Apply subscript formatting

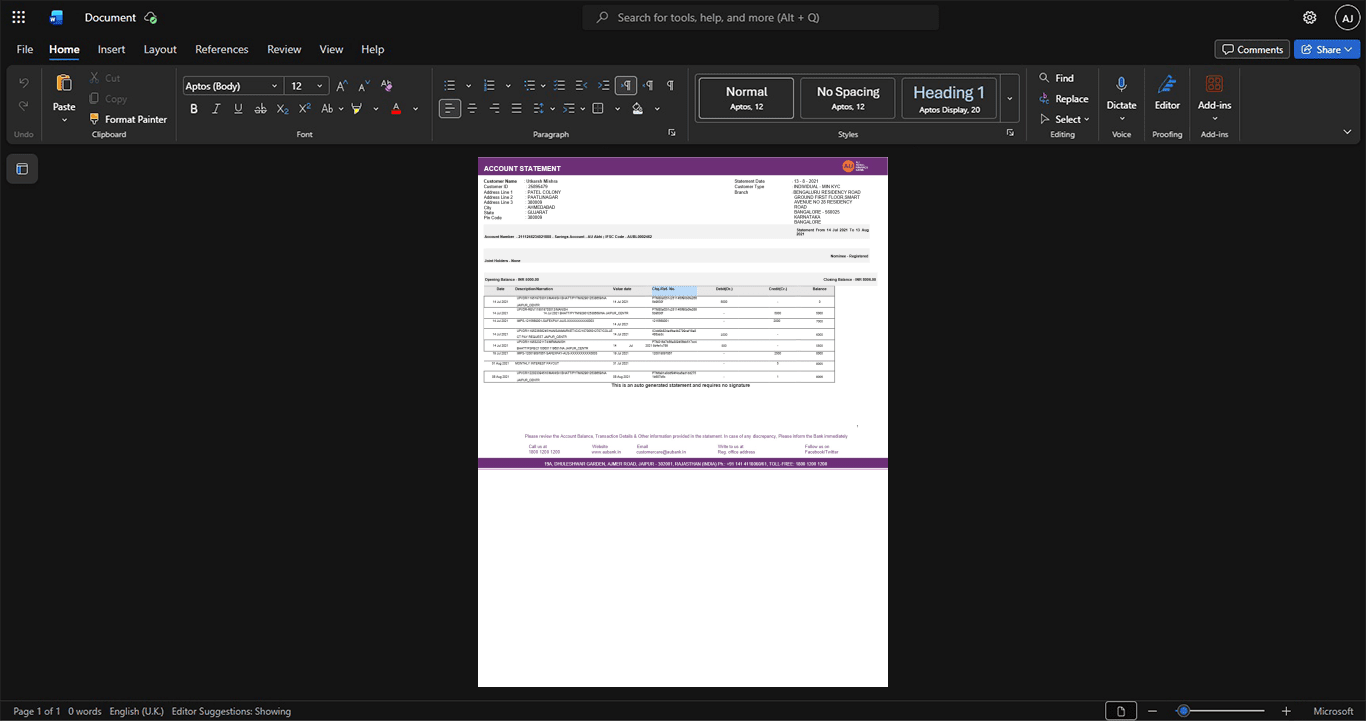pyautogui.click(x=283, y=108)
